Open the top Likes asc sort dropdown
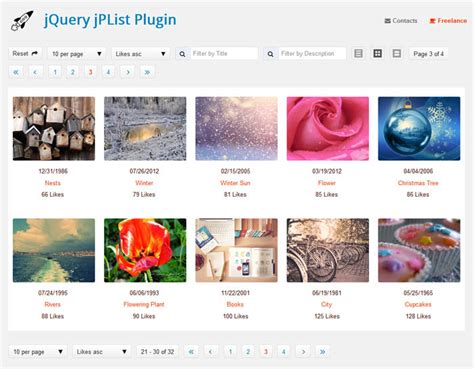This screenshot has width=474, height=369. (140, 54)
